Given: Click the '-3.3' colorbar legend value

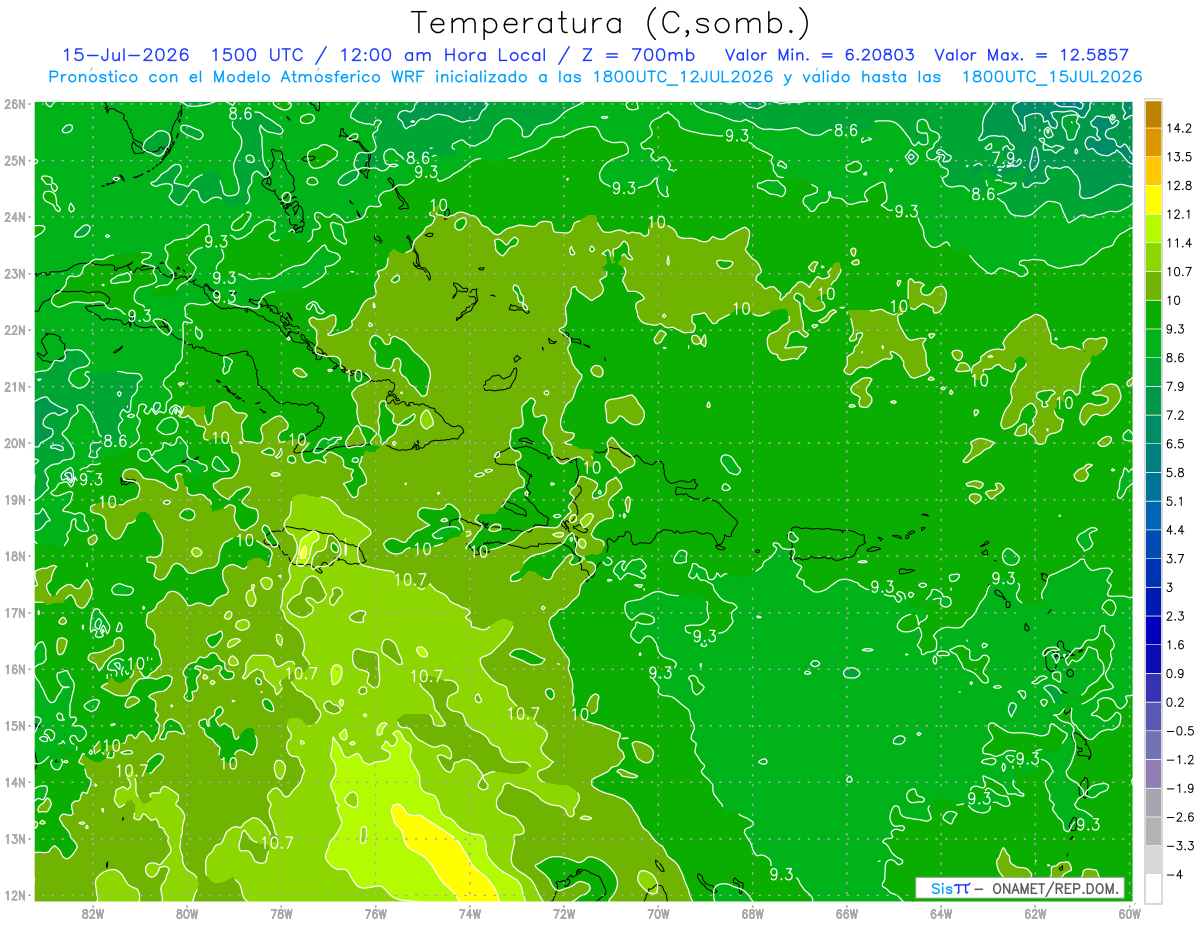Looking at the screenshot, I should (1180, 846).
